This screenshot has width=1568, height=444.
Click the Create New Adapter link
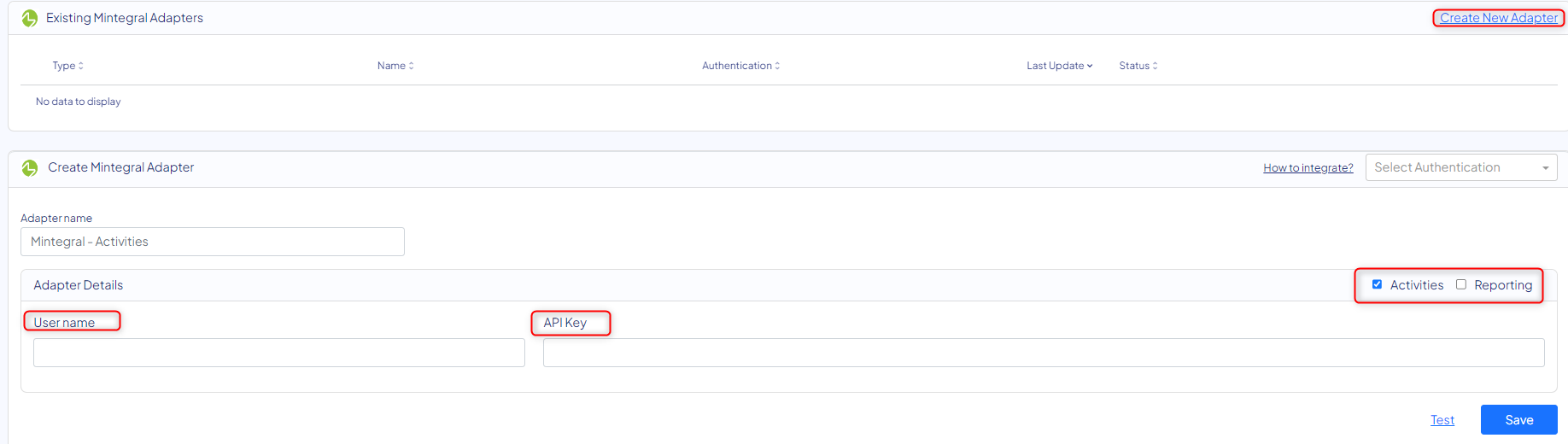(x=1498, y=18)
